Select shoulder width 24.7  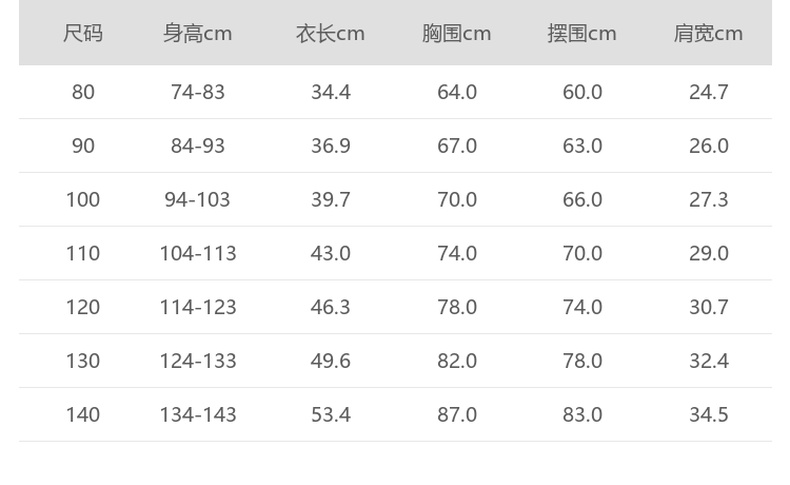708,92
